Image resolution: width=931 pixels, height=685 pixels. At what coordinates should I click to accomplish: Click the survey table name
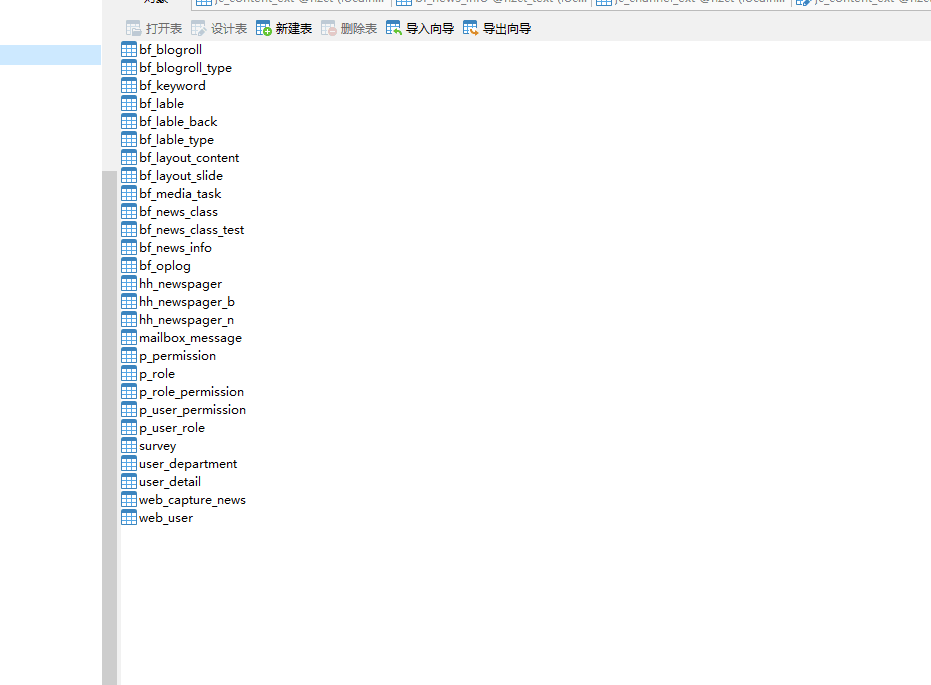point(157,446)
